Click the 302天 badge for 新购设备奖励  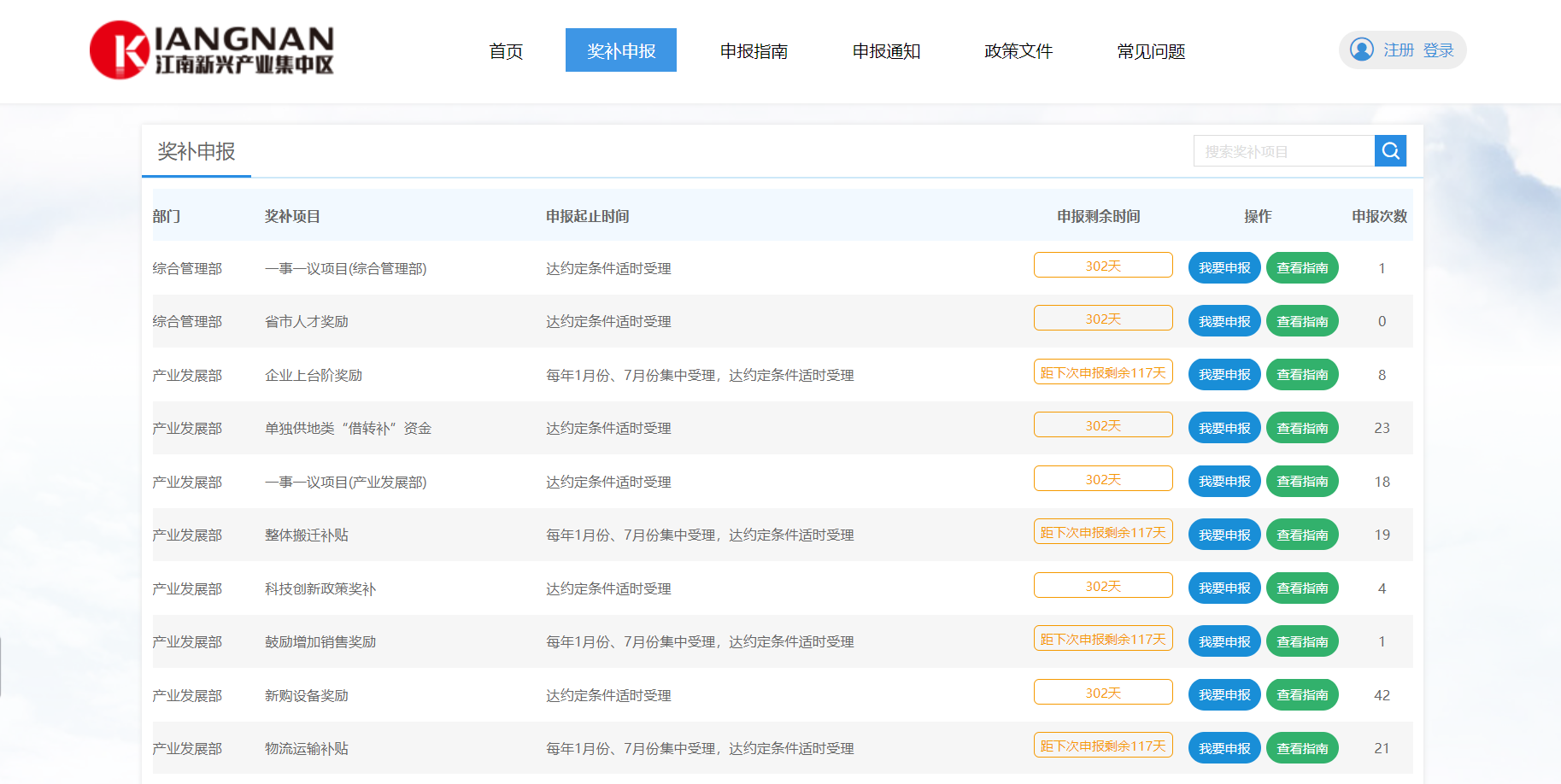pyautogui.click(x=1103, y=693)
